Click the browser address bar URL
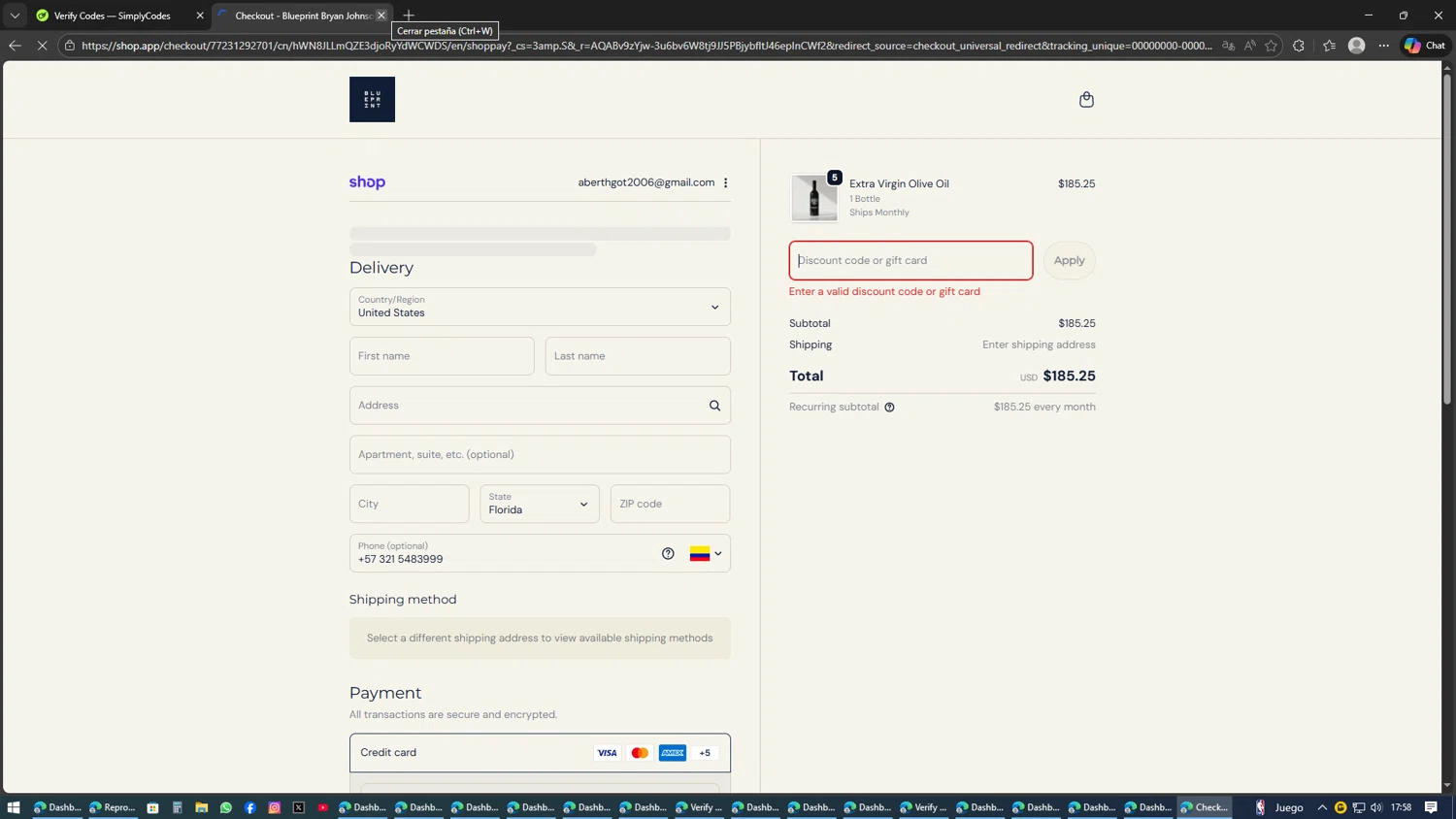The image size is (1456, 819). [645, 46]
